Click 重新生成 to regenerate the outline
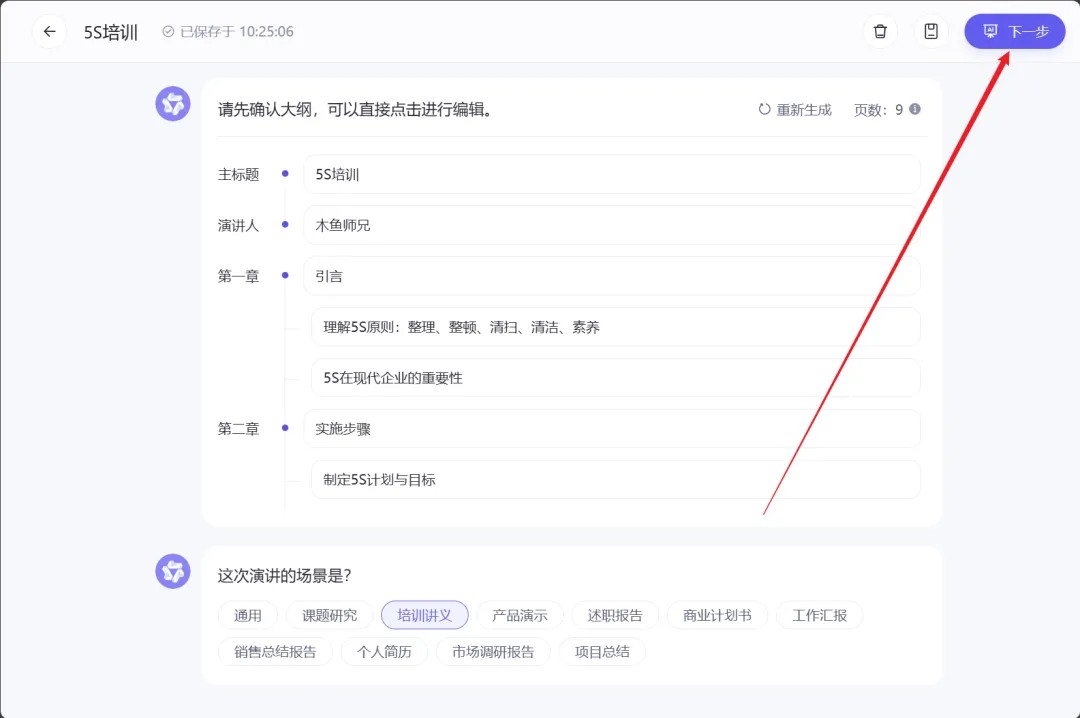1080x718 pixels. [x=803, y=110]
